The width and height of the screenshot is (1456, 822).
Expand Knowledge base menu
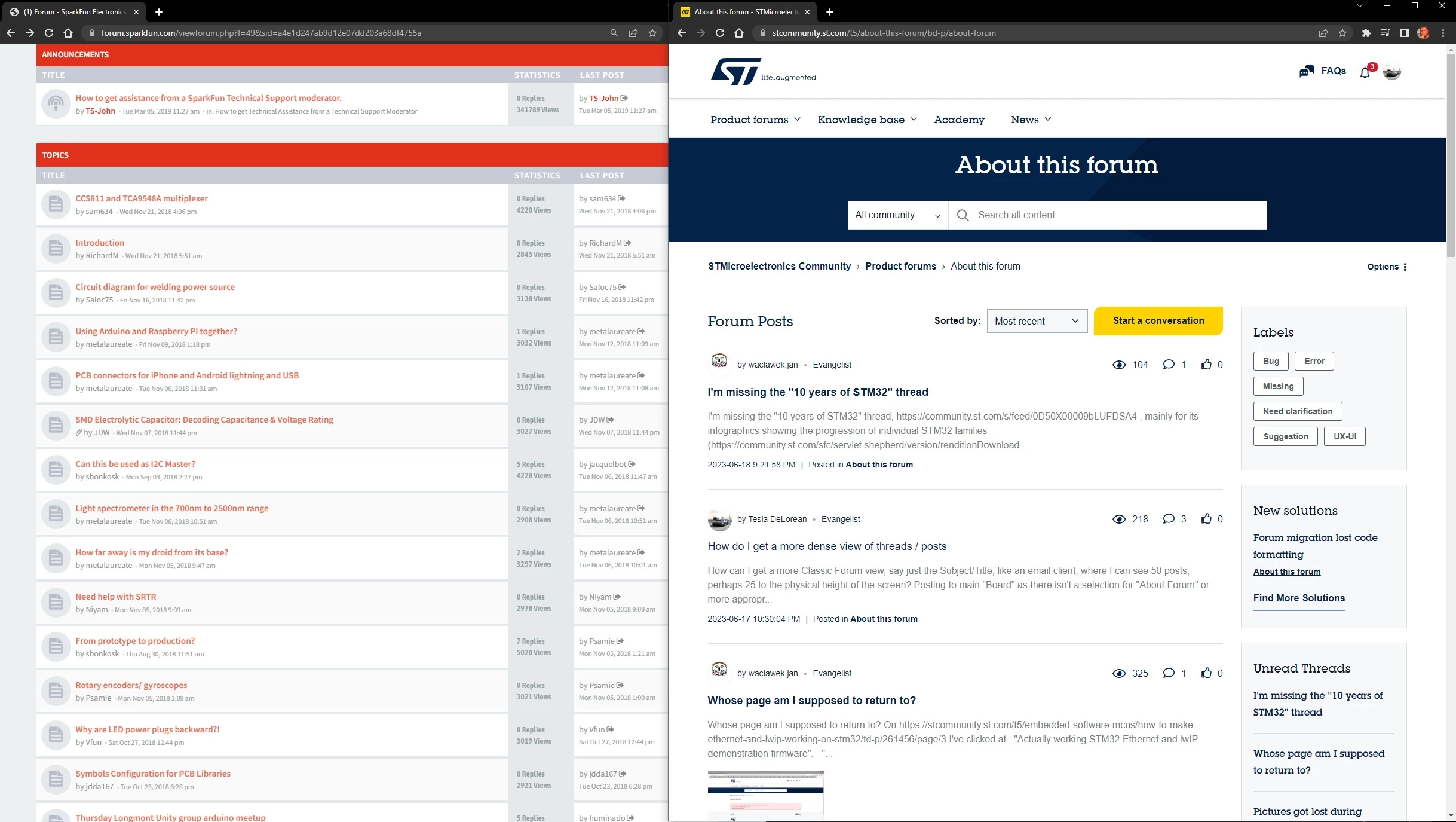click(867, 120)
